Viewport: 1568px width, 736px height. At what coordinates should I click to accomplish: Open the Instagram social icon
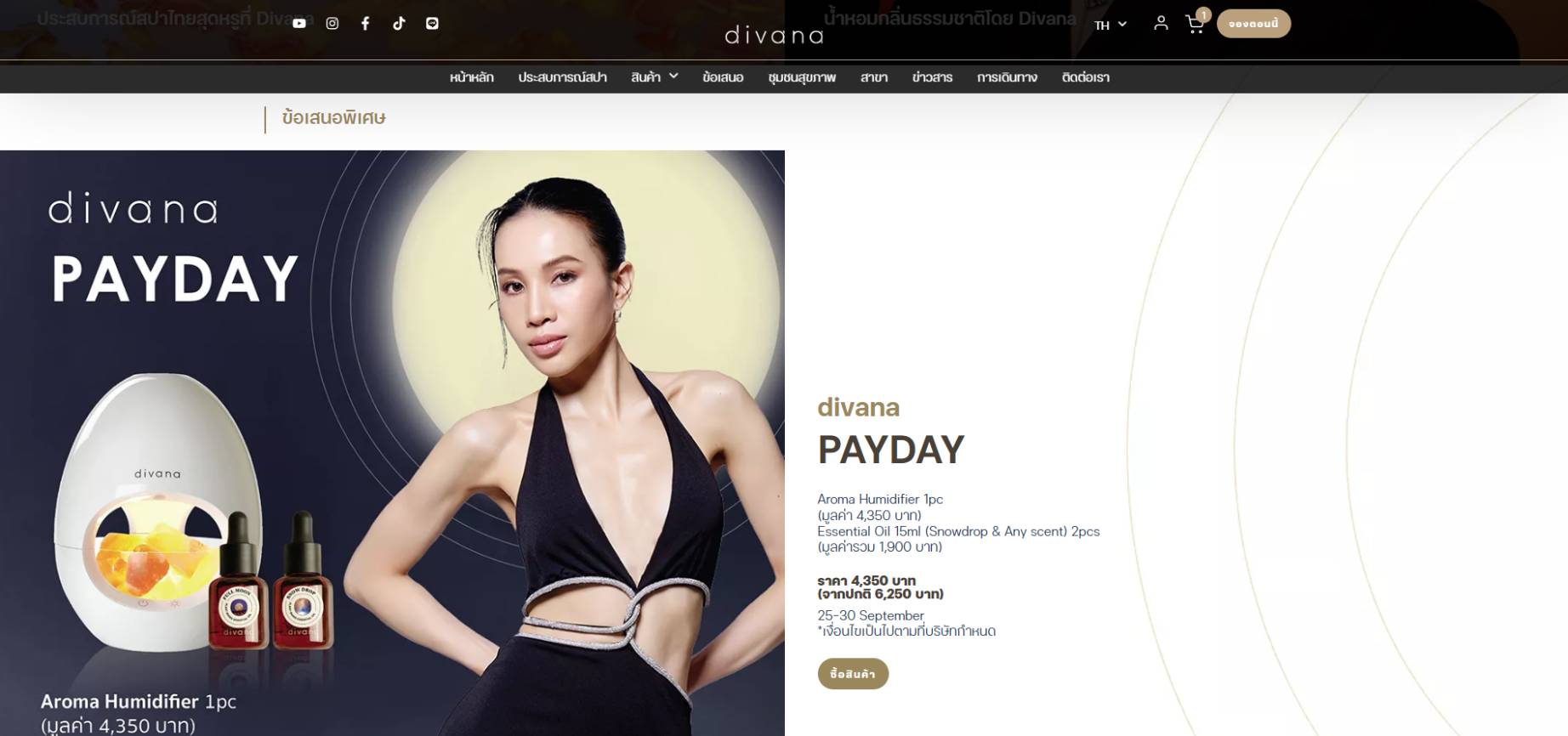(x=332, y=24)
